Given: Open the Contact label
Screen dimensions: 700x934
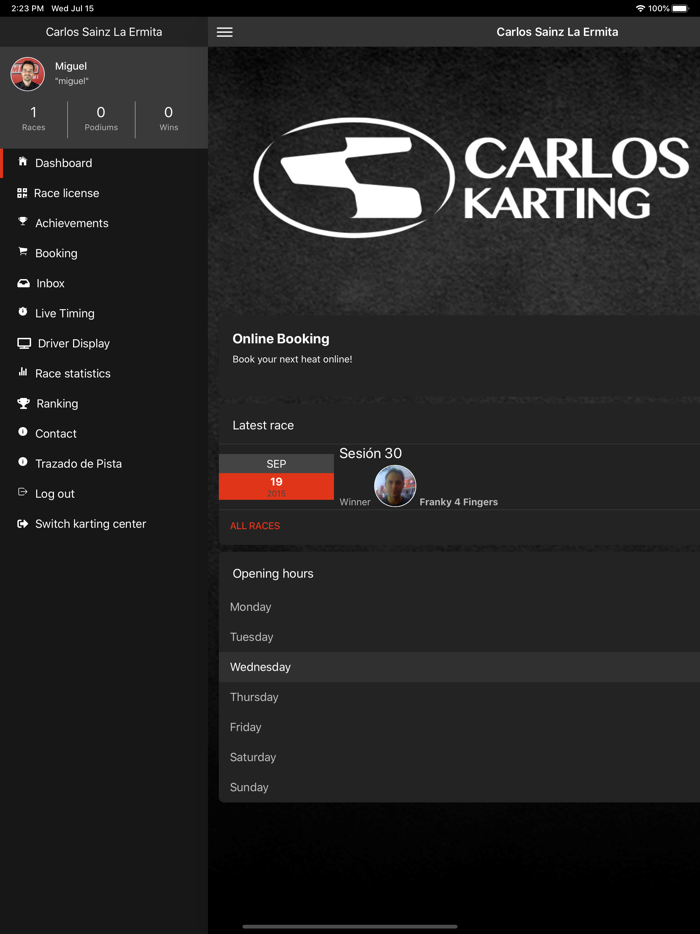Looking at the screenshot, I should point(56,434).
